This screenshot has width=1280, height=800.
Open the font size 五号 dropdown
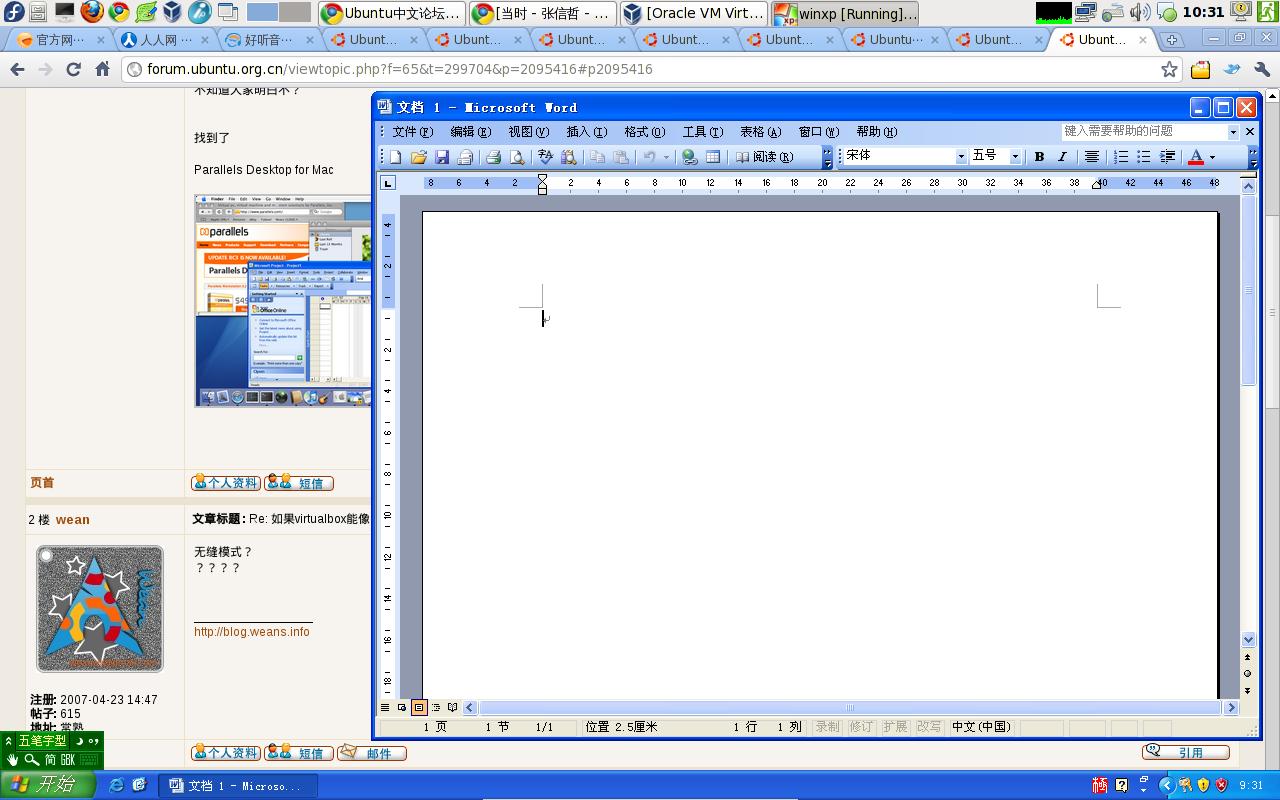[1015, 157]
